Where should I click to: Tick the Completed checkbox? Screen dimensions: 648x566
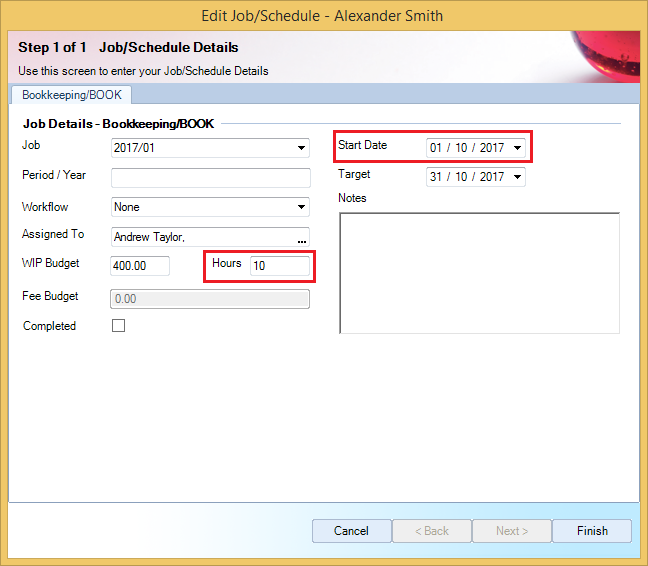[x=119, y=326]
